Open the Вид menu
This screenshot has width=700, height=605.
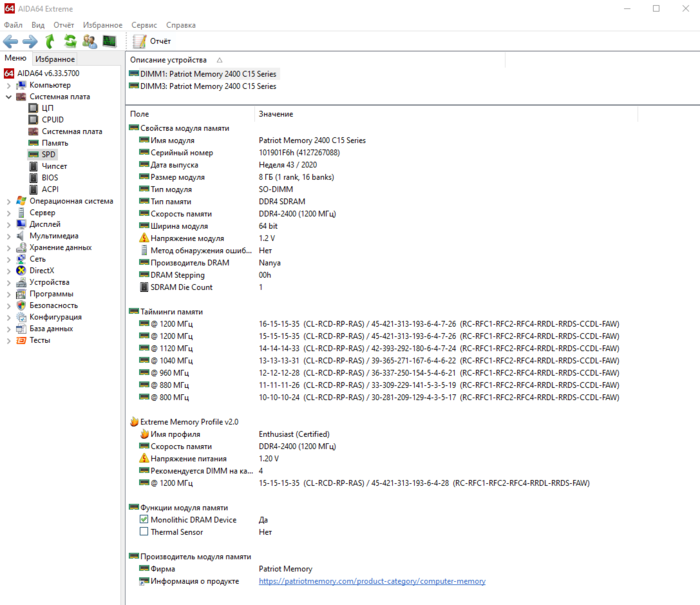click(38, 25)
